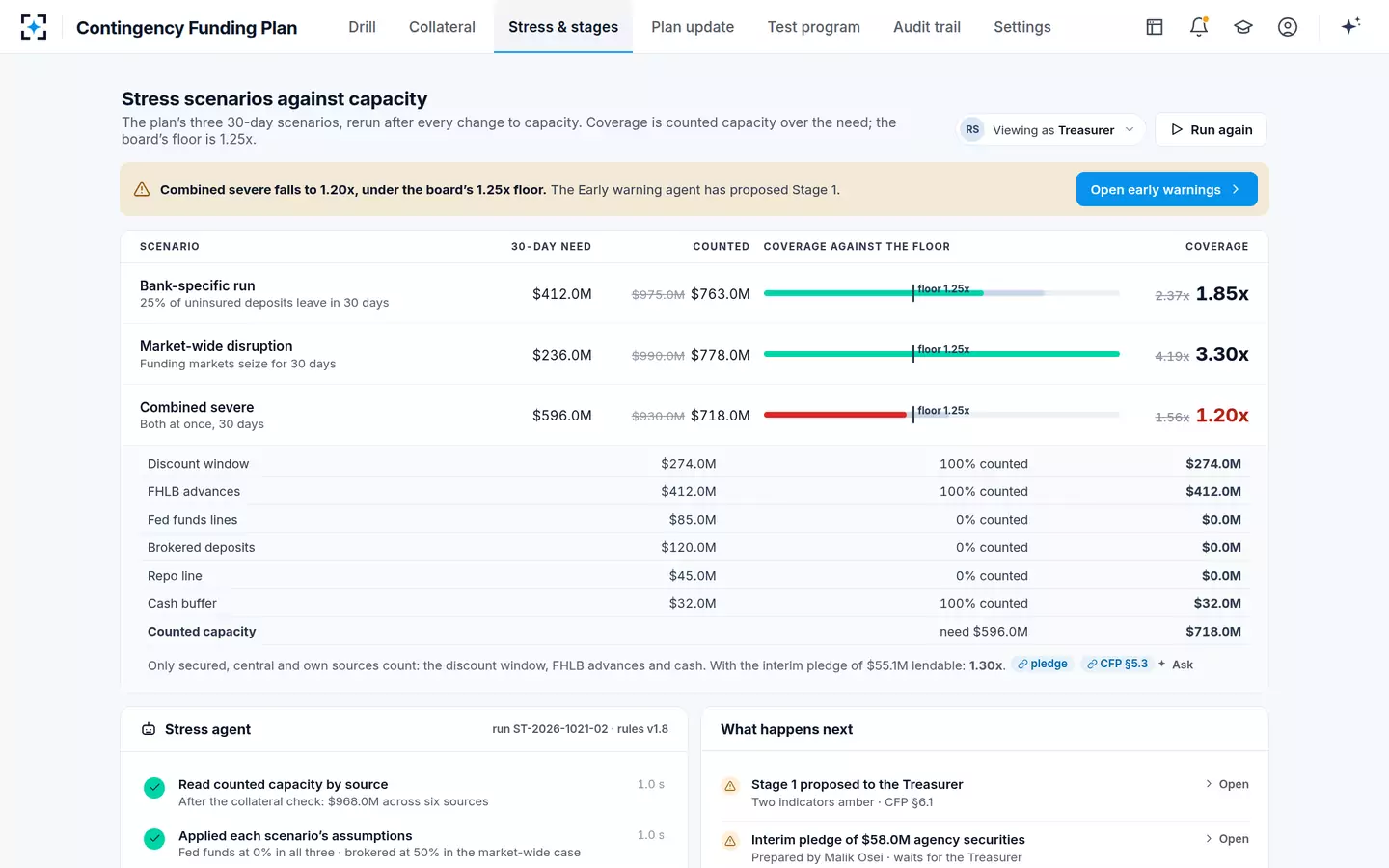Click the FHLB advances source row
1389x868 pixels.
point(694,492)
